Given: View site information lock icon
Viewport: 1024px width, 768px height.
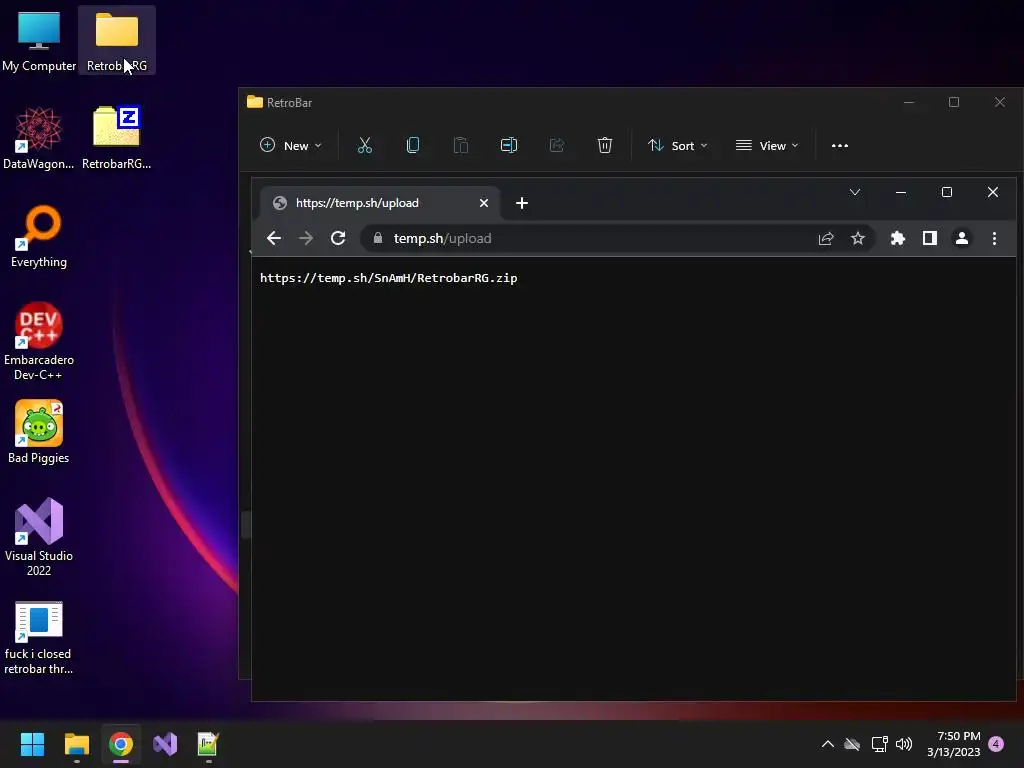Looking at the screenshot, I should click(377, 238).
